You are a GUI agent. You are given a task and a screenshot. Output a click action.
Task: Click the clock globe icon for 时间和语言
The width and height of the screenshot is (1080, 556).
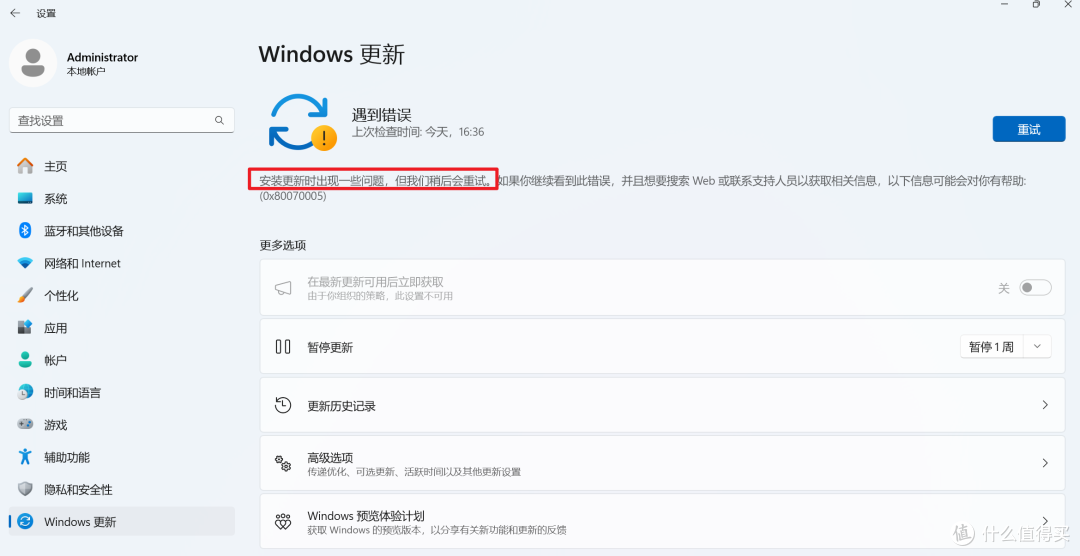(25, 392)
